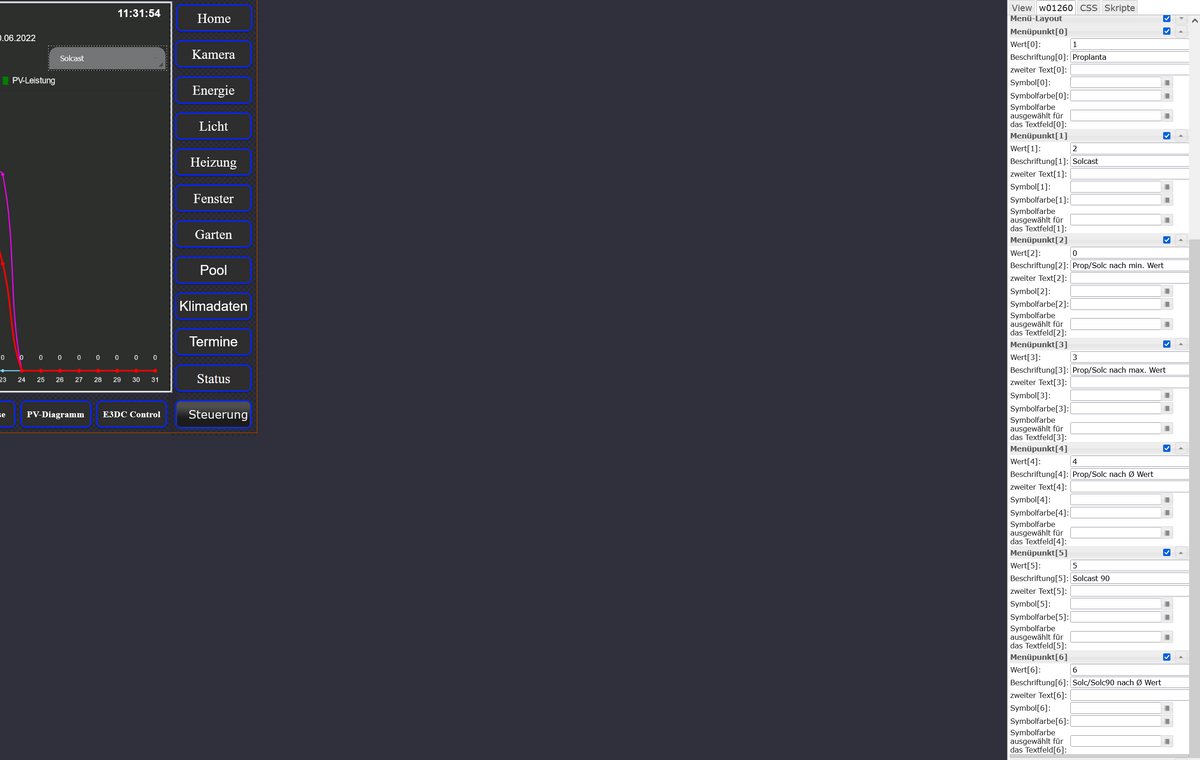Collapse the Menüpunkt[3] section
1200x760 pixels.
[1181, 344]
